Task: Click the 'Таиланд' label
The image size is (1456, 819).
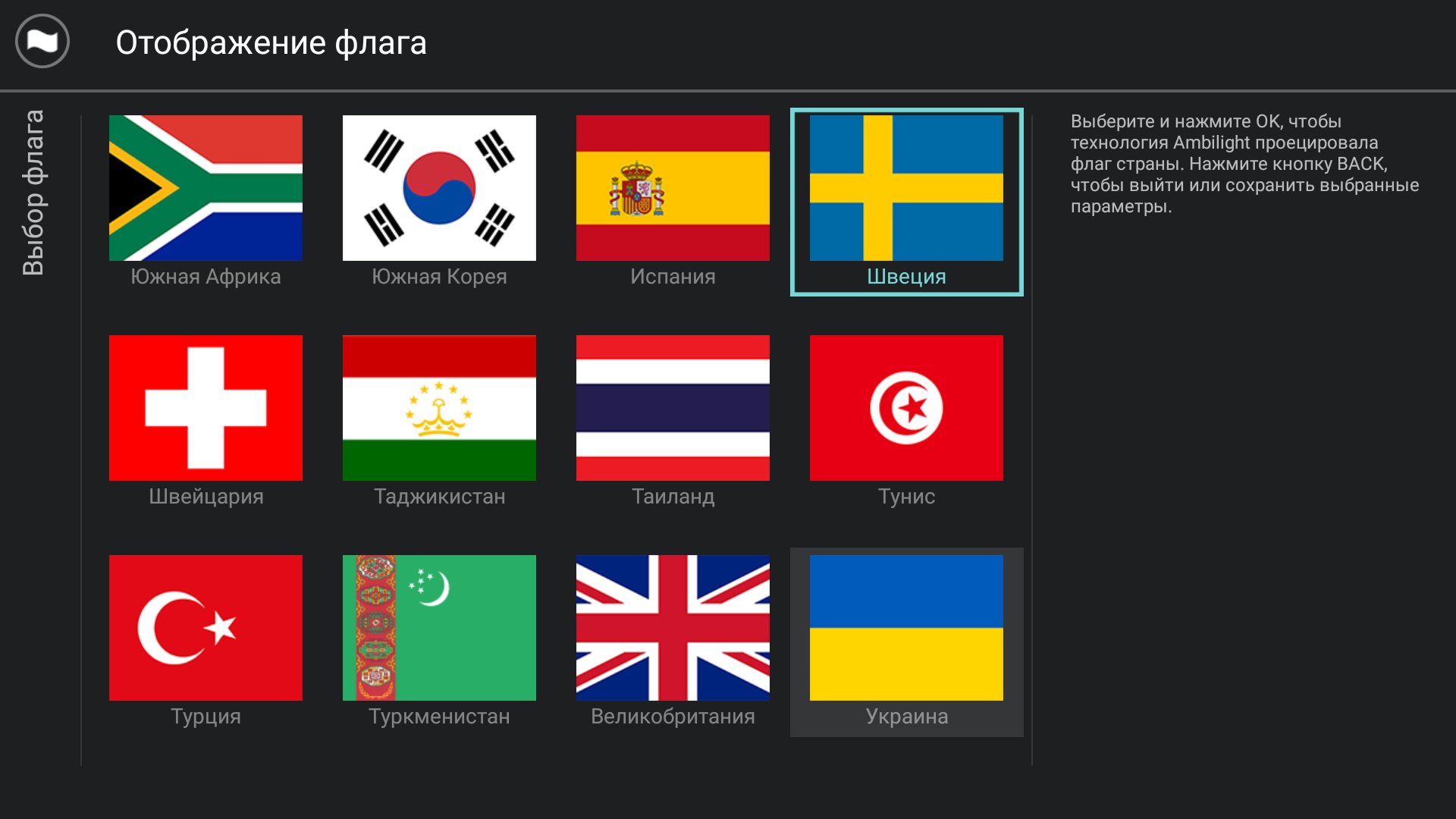Action: [x=673, y=497]
